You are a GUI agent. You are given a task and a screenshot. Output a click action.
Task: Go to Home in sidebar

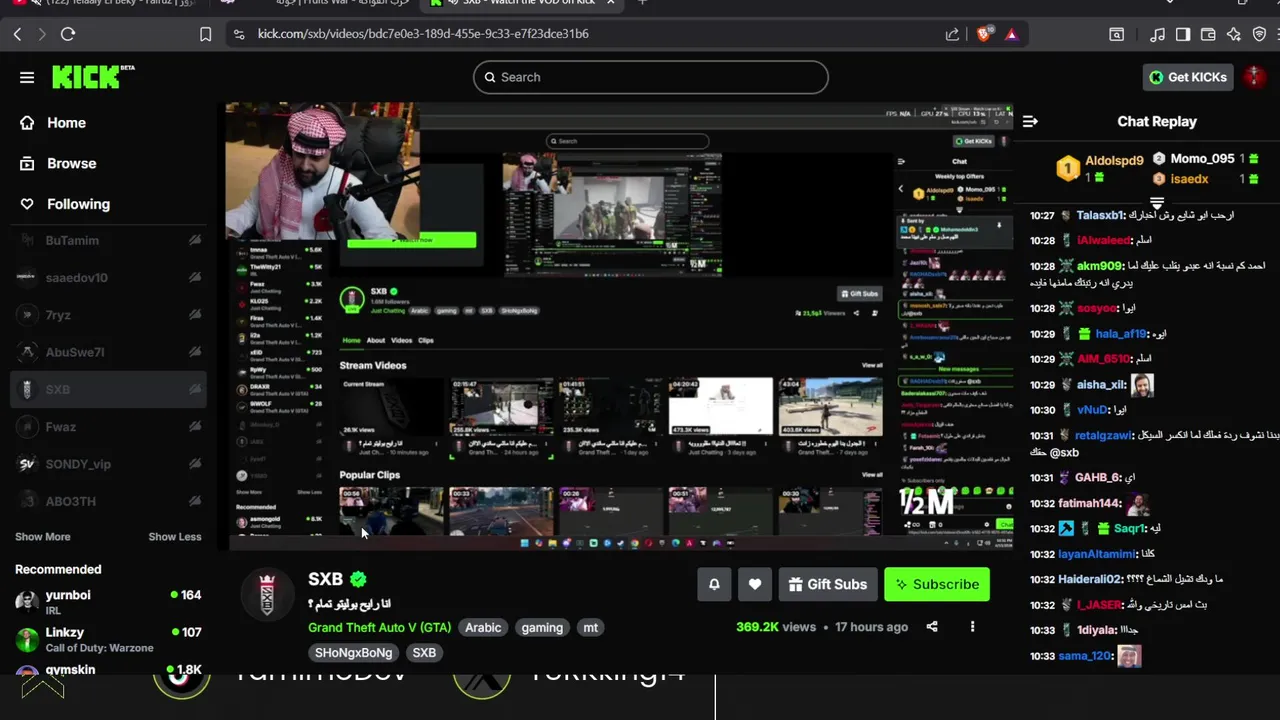click(x=66, y=123)
